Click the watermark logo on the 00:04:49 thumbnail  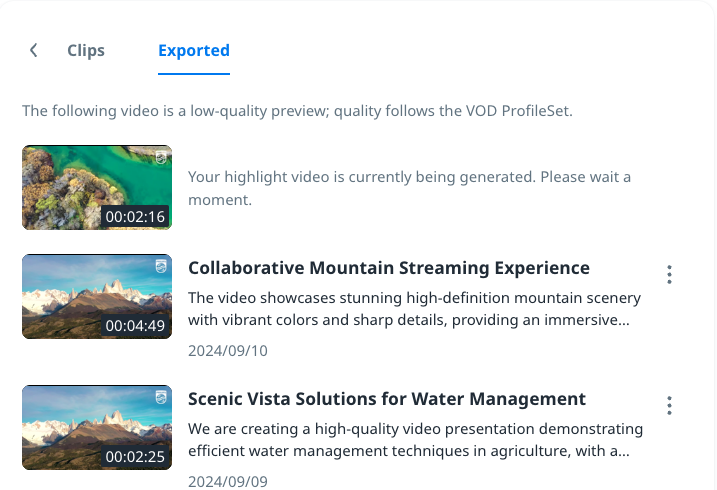tap(160, 266)
